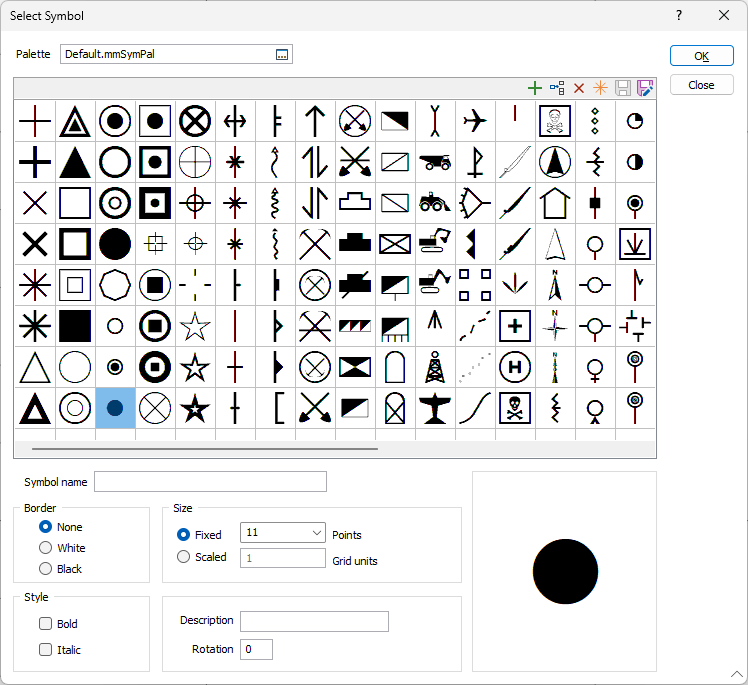The height and width of the screenshot is (685, 748).
Task: Select the oil derrick tower symbol
Action: 435,367
